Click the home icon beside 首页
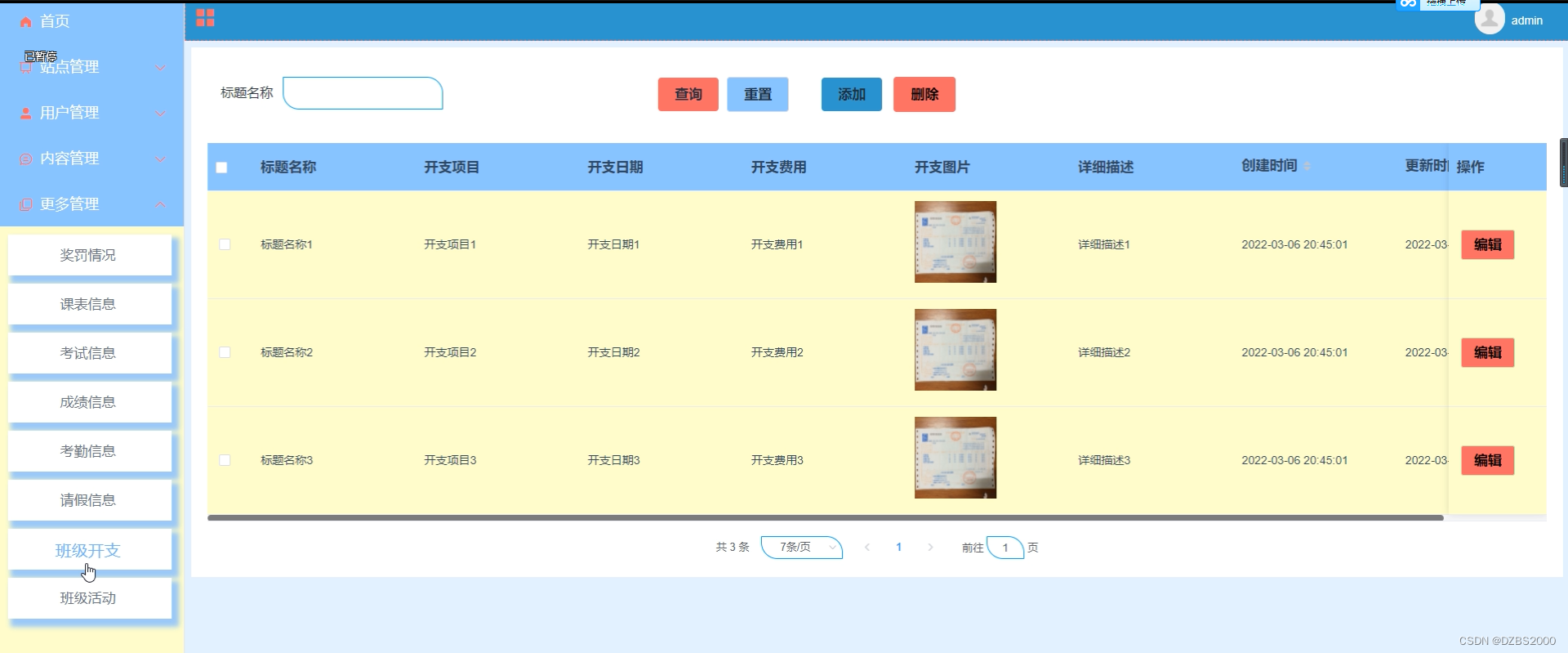The image size is (1568, 653). click(x=26, y=22)
